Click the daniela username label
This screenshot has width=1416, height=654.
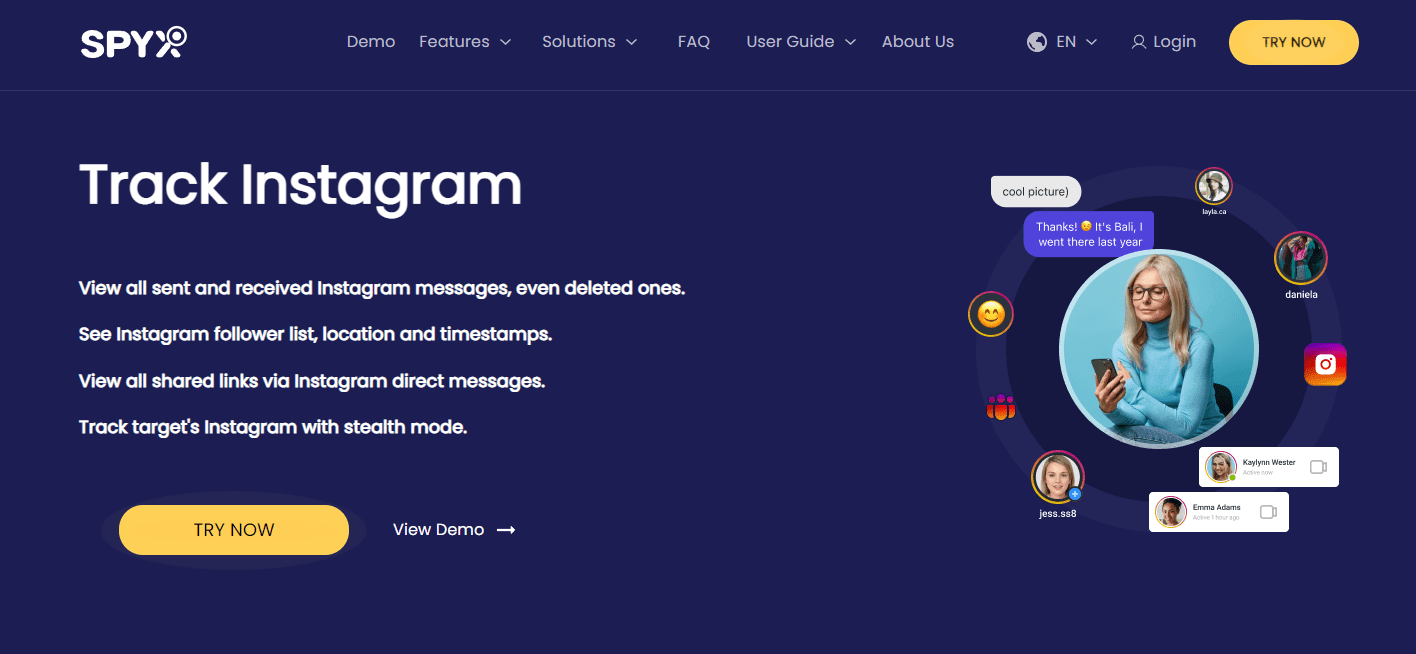1301,295
